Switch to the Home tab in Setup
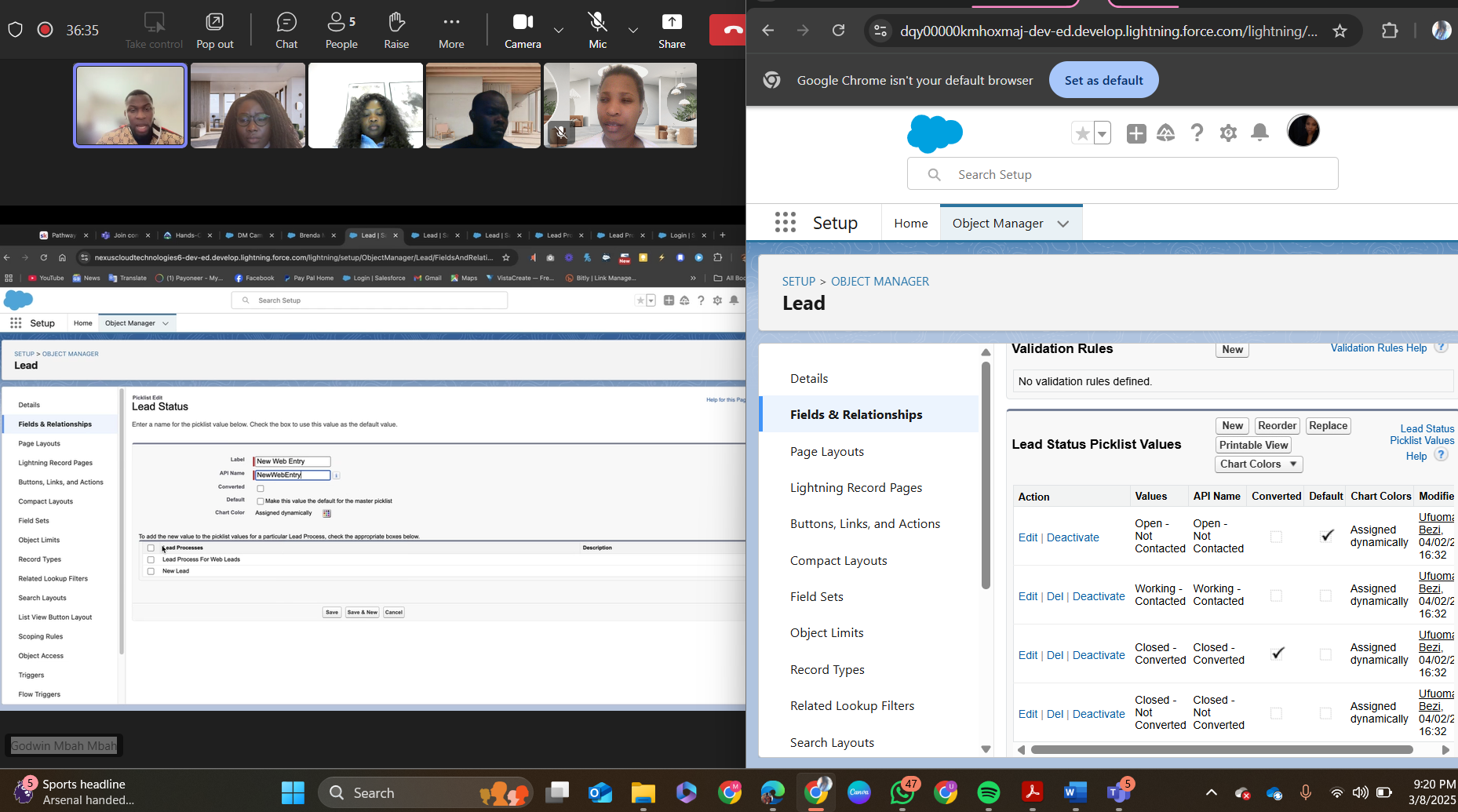The height and width of the screenshot is (812, 1458). (910, 223)
